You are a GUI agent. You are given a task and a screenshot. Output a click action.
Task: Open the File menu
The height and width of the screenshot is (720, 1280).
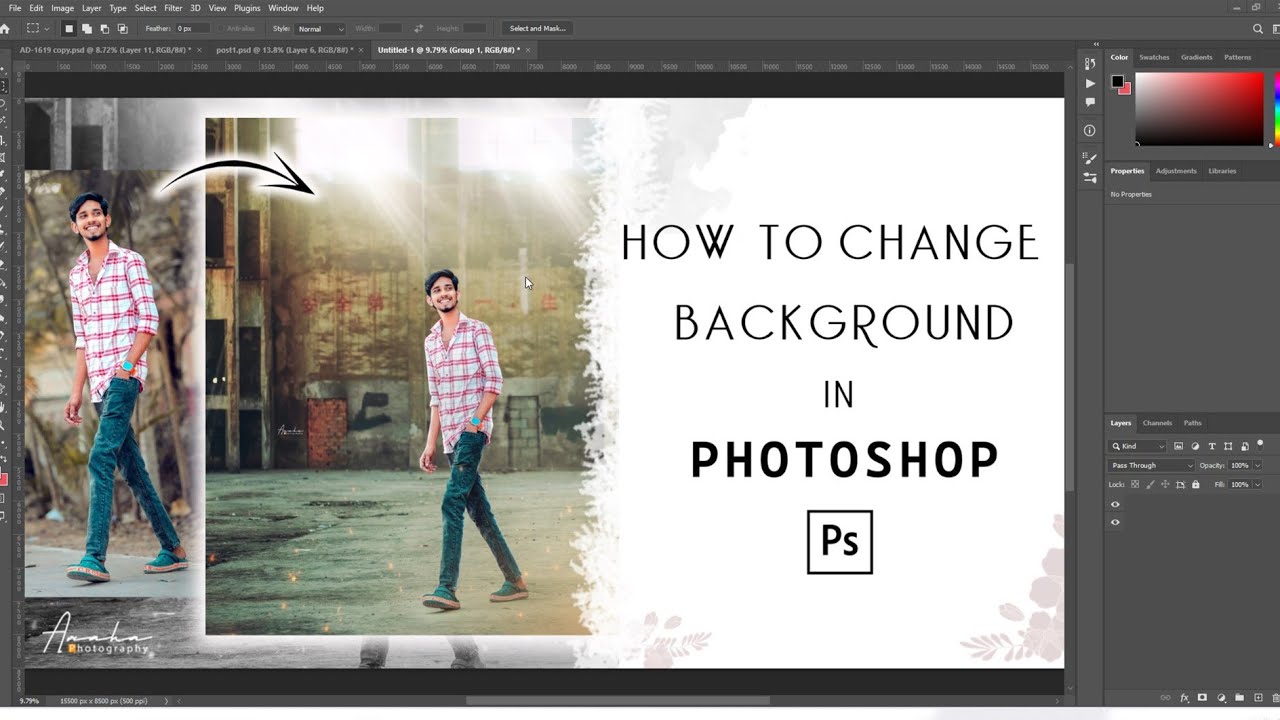point(15,8)
